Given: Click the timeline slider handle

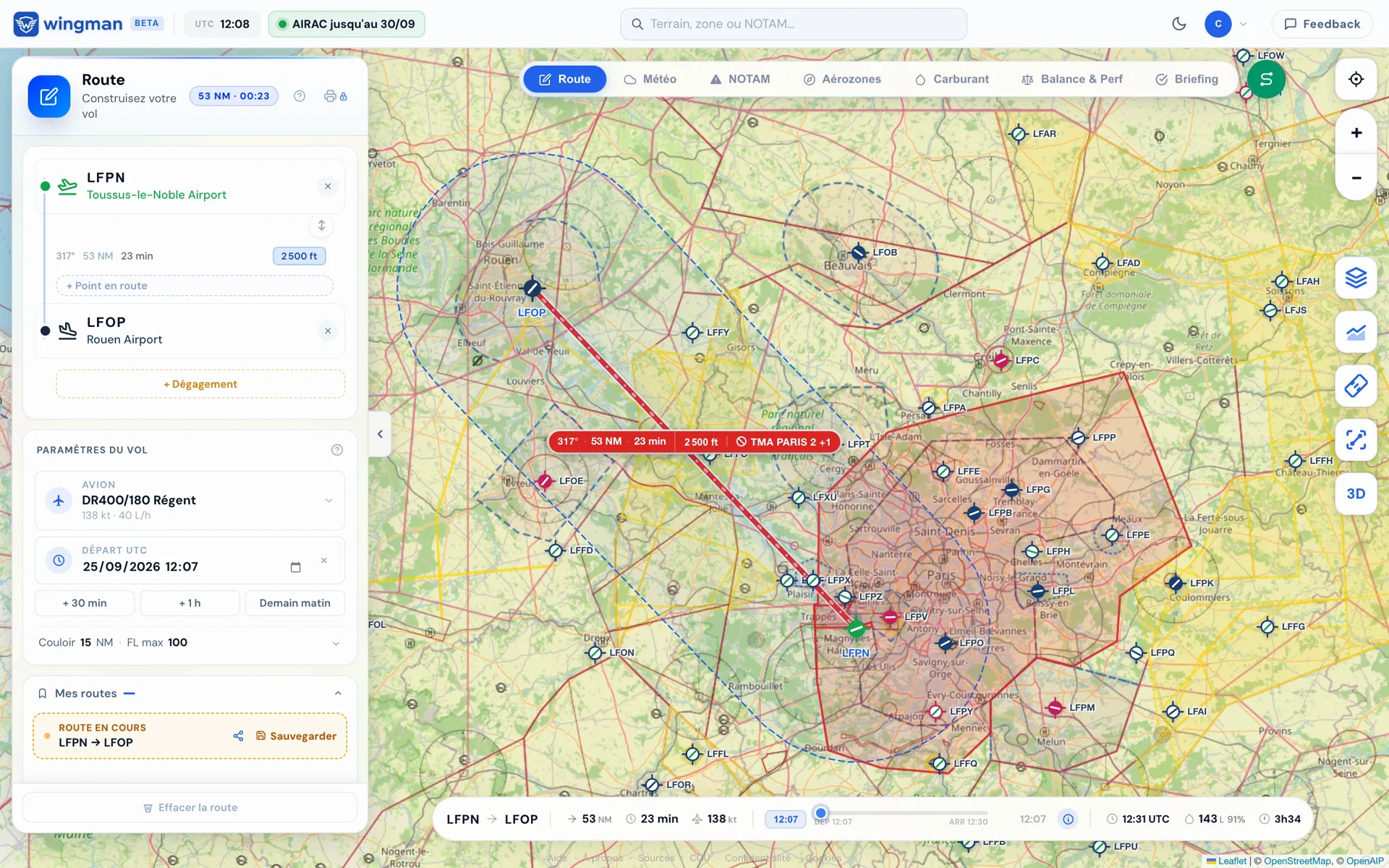Looking at the screenshot, I should pyautogui.click(x=820, y=812).
